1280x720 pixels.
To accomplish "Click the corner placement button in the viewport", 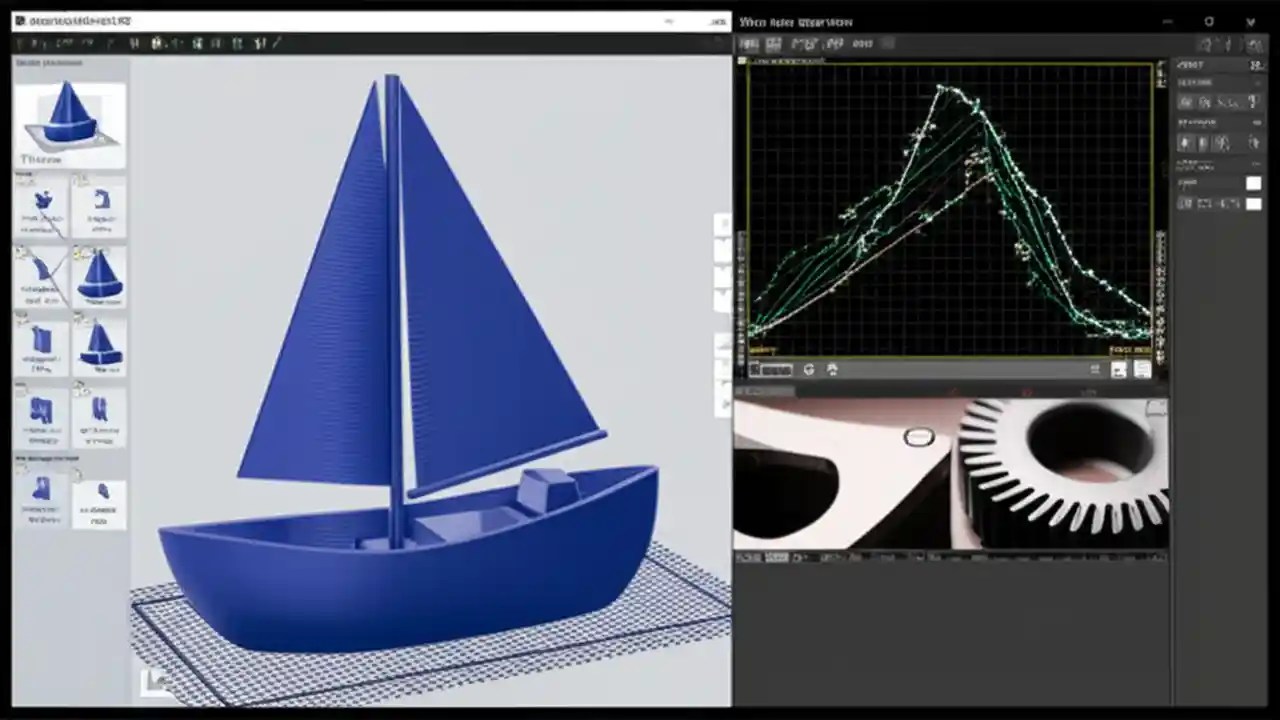I will [158, 680].
